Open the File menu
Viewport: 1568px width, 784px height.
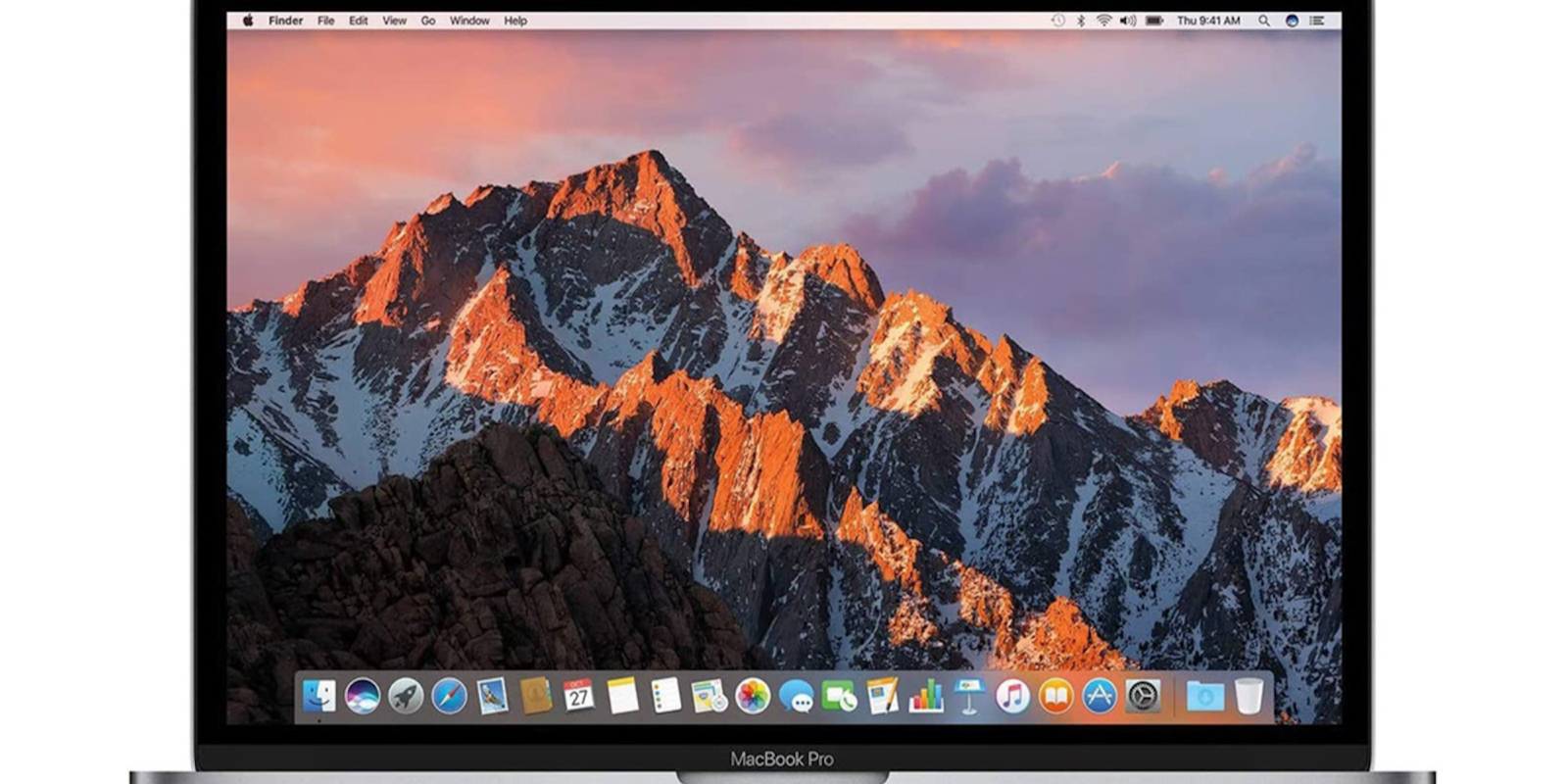click(325, 21)
